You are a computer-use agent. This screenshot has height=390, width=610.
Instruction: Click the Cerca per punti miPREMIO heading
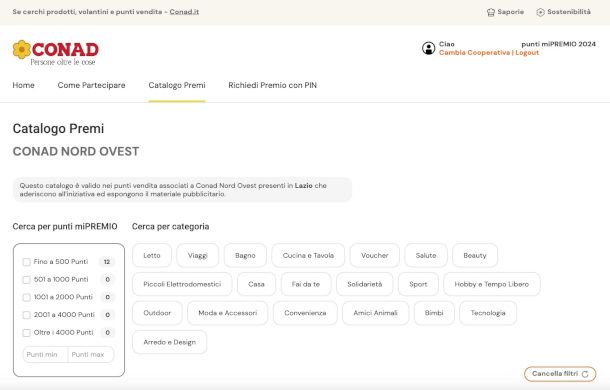65,227
